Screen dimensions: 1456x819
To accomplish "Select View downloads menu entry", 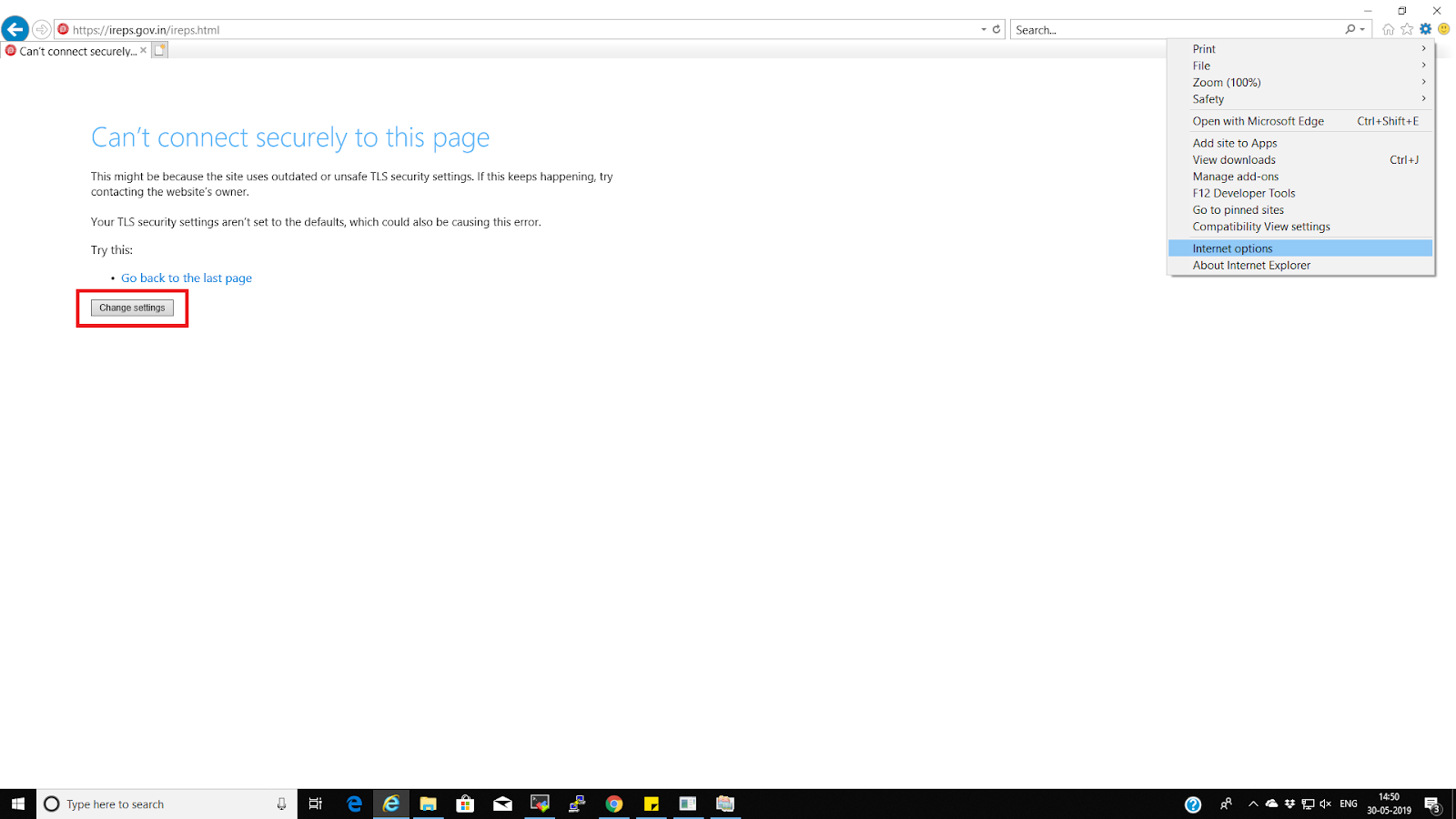I will tap(1300, 159).
